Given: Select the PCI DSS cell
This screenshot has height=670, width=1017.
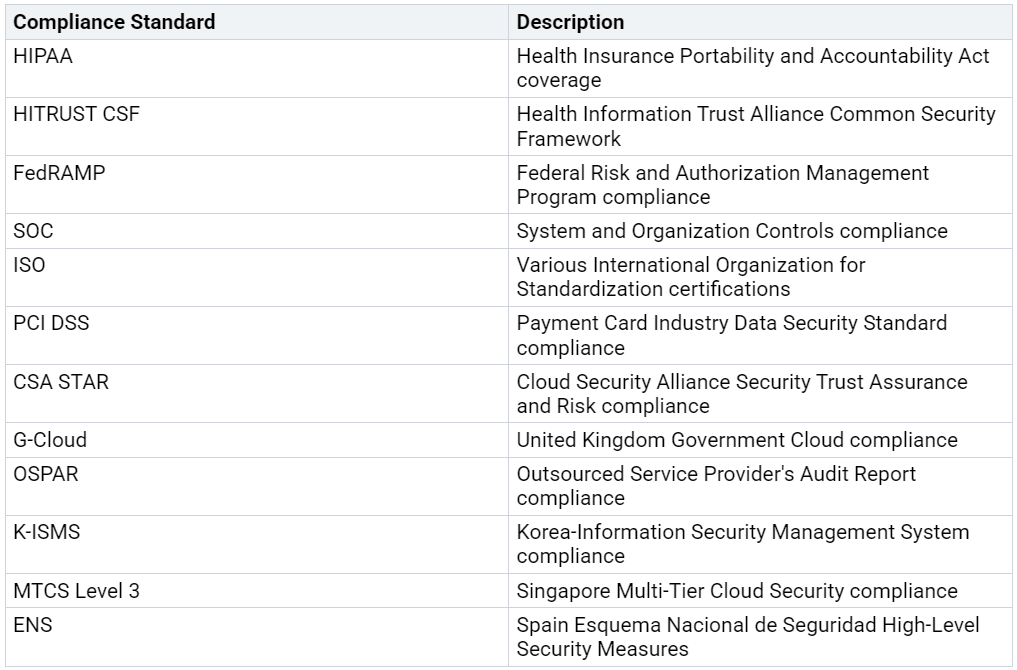Looking at the screenshot, I should tap(257, 335).
